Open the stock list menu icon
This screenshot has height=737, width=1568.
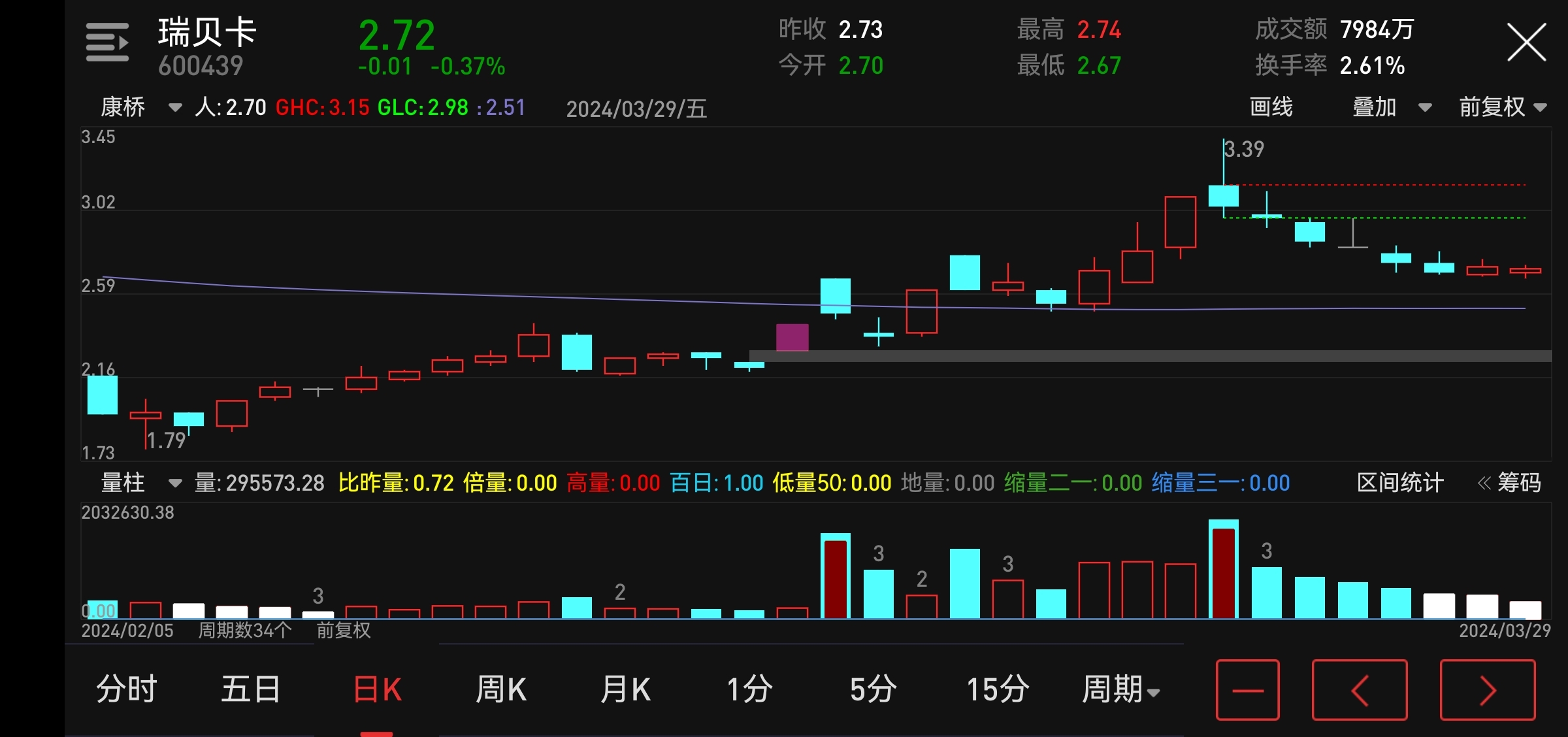click(107, 42)
